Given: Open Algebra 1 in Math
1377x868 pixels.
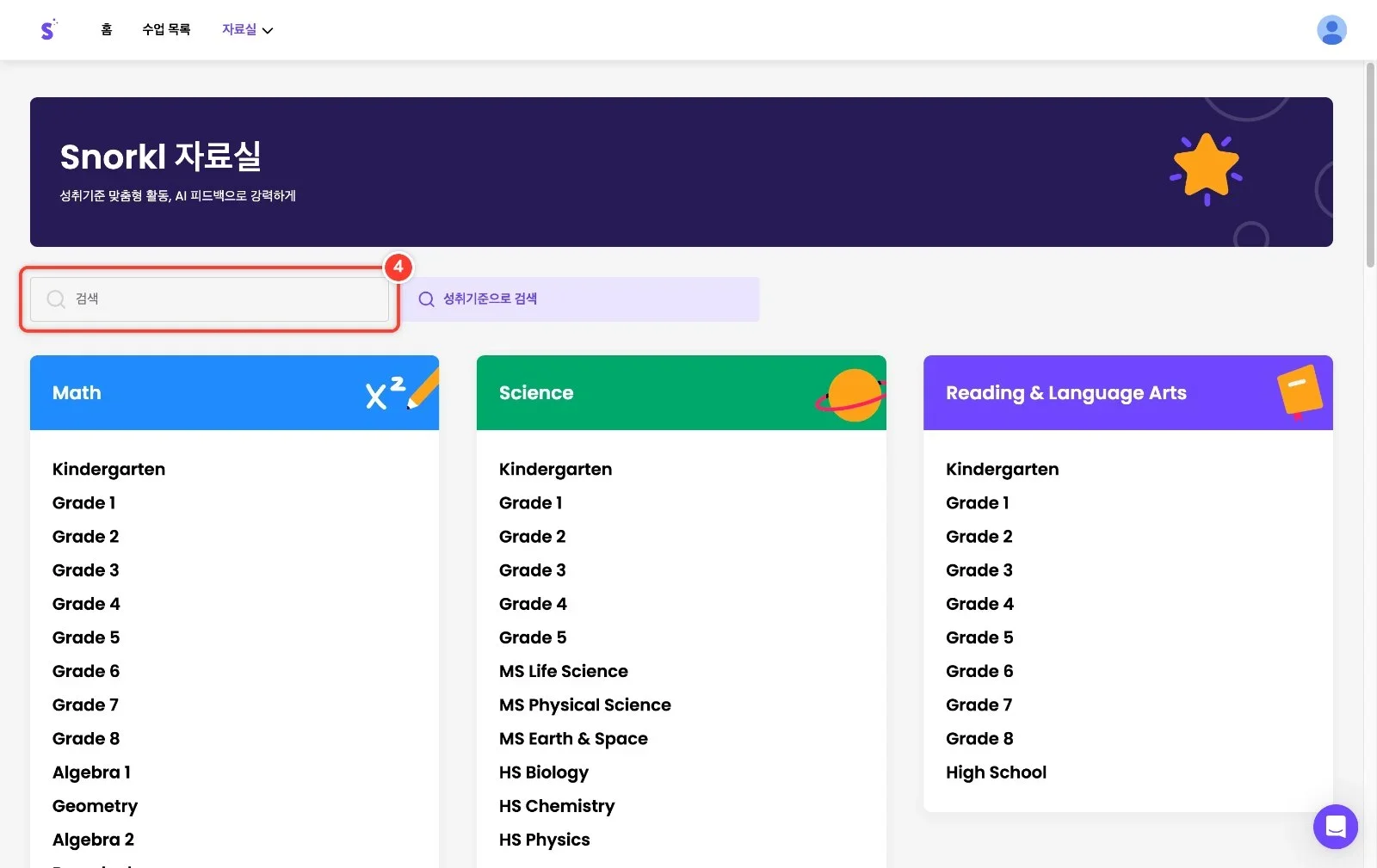Looking at the screenshot, I should [x=91, y=773].
